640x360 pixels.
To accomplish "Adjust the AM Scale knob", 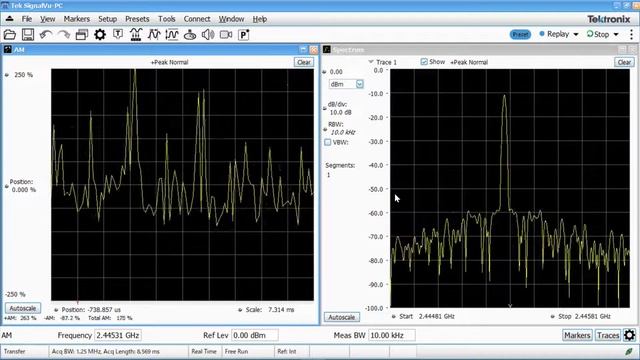I will click(240, 310).
